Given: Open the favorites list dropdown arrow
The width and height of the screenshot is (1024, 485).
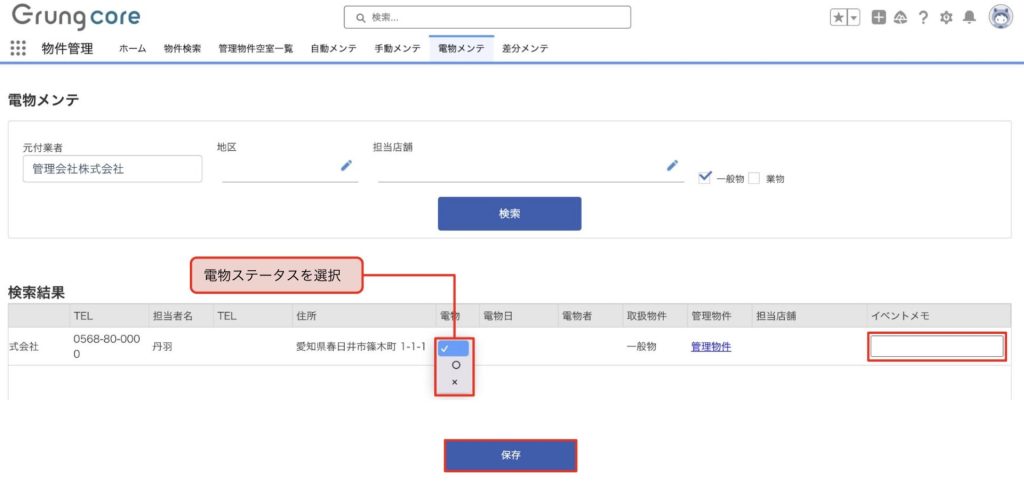Looking at the screenshot, I should click(854, 17).
